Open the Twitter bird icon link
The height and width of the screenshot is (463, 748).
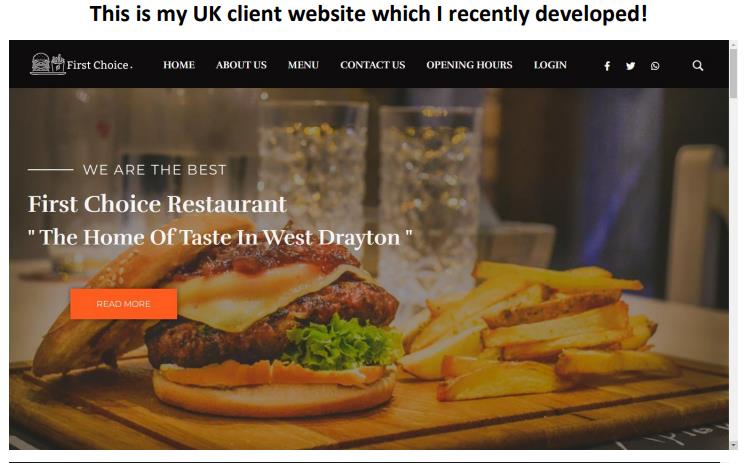(631, 66)
